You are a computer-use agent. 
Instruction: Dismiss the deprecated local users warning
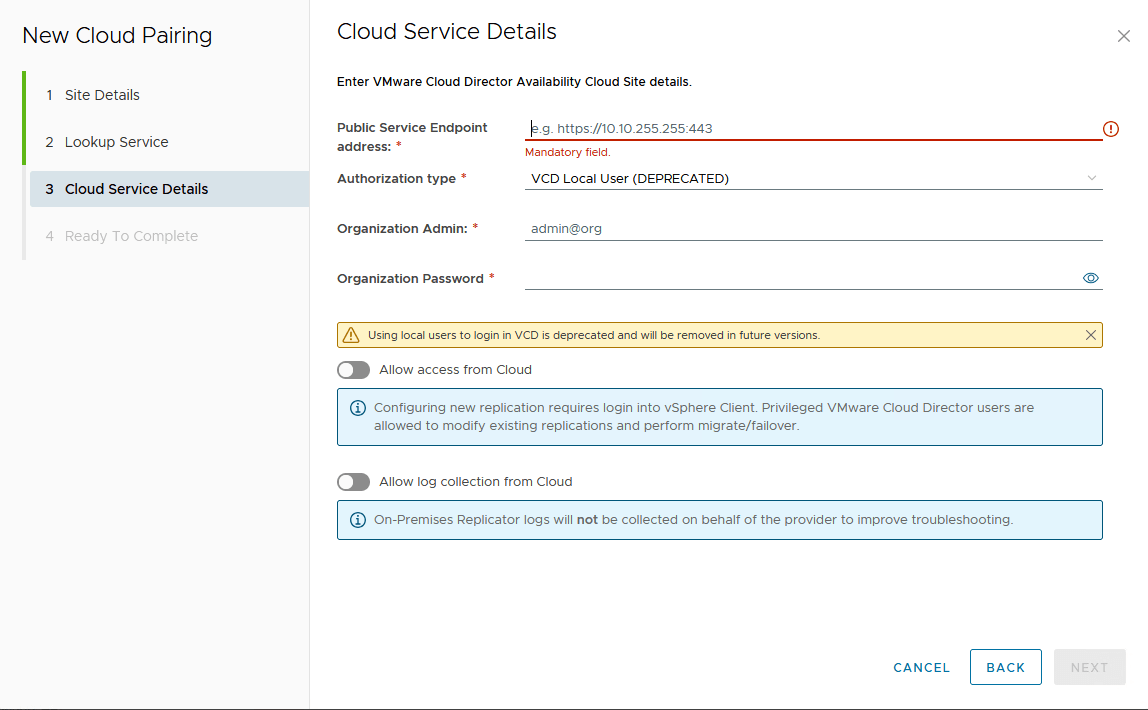pyautogui.click(x=1090, y=335)
